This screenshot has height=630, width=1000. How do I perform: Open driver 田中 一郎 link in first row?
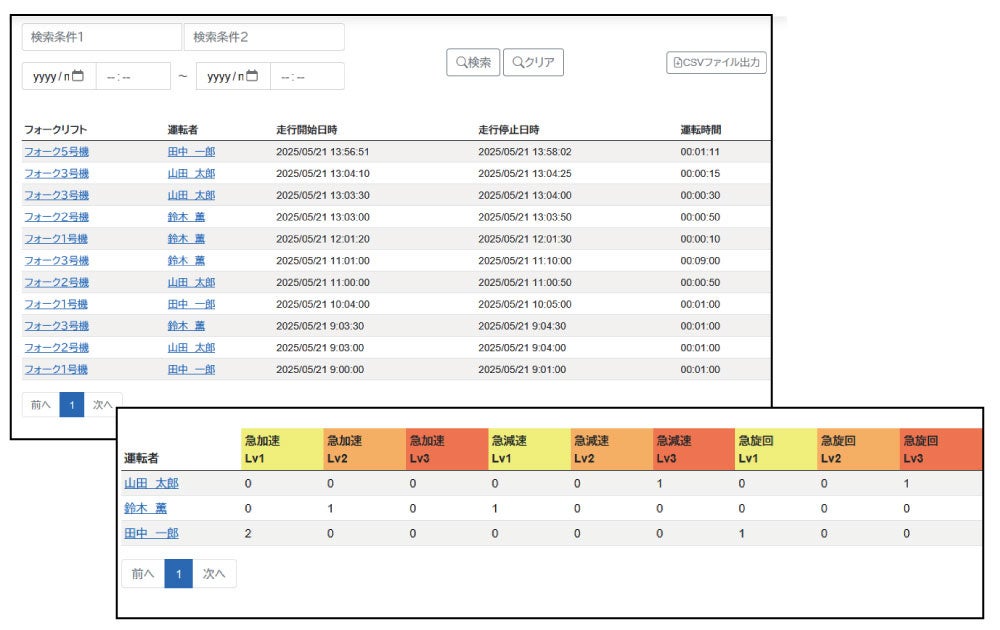191,152
